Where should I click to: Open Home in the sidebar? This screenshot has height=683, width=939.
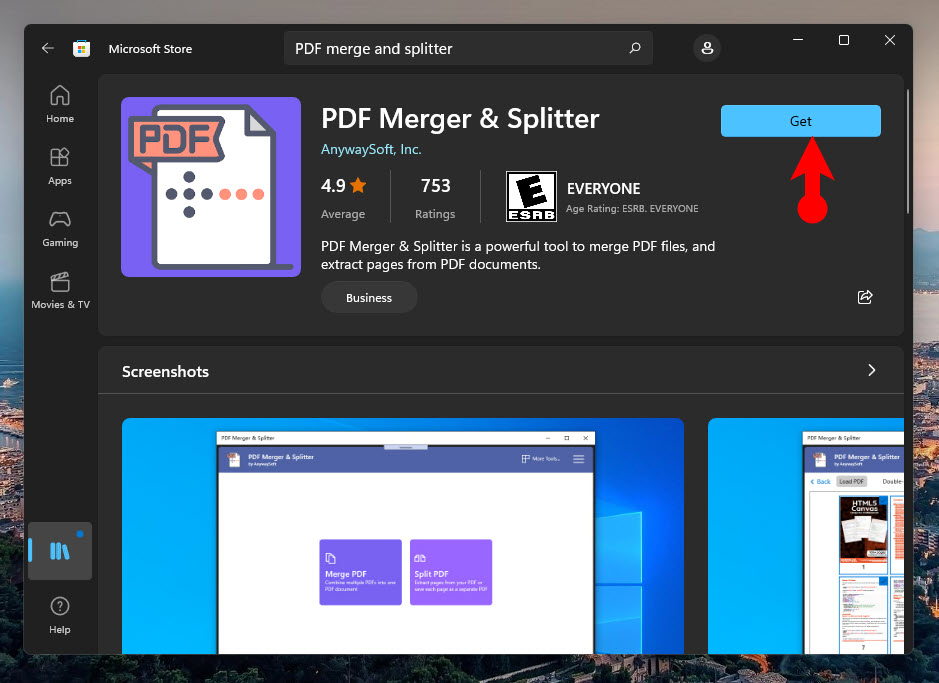click(60, 104)
